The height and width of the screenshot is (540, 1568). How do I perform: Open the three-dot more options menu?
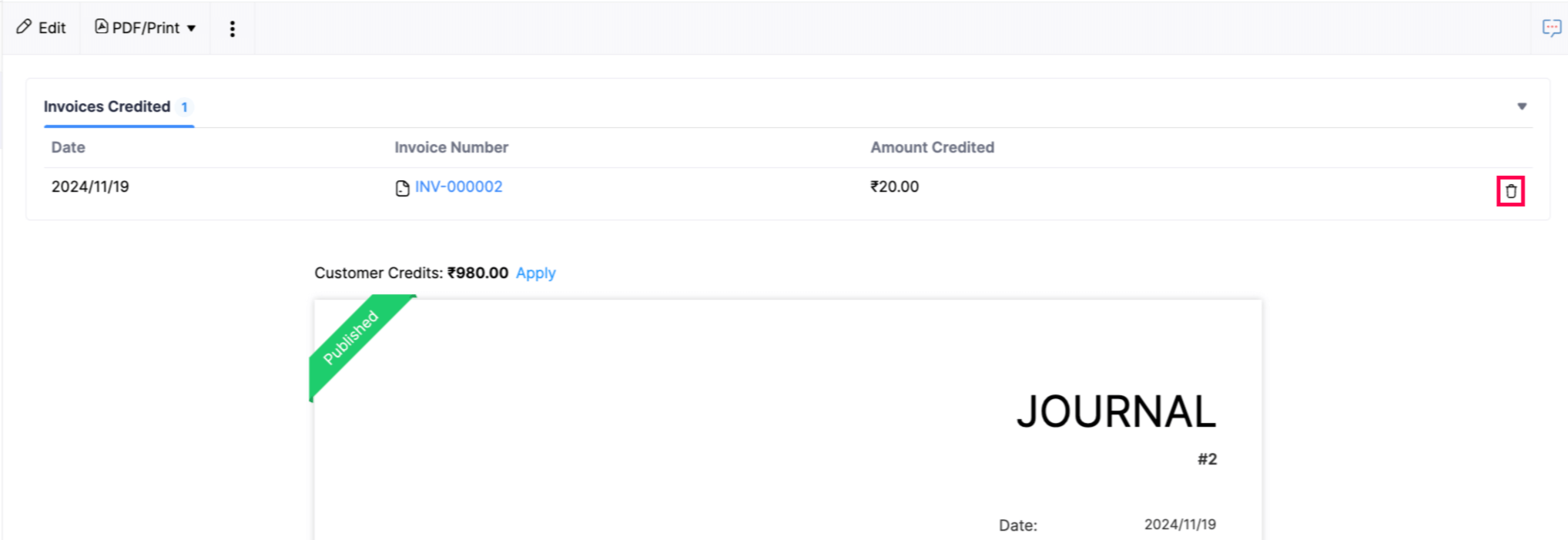[x=232, y=29]
